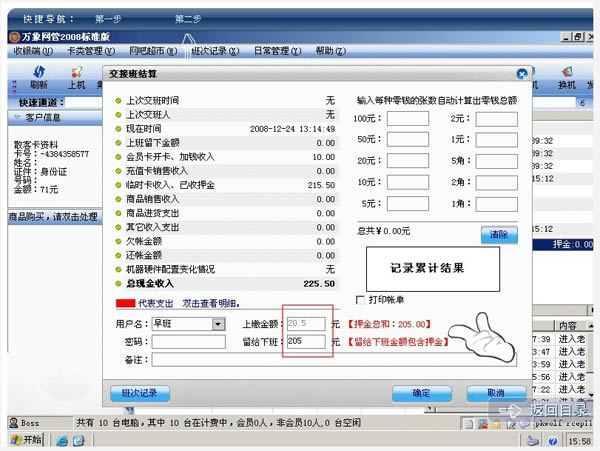Click the 欠帐金额 row
This screenshot has width=600, height=451.
pos(225,241)
